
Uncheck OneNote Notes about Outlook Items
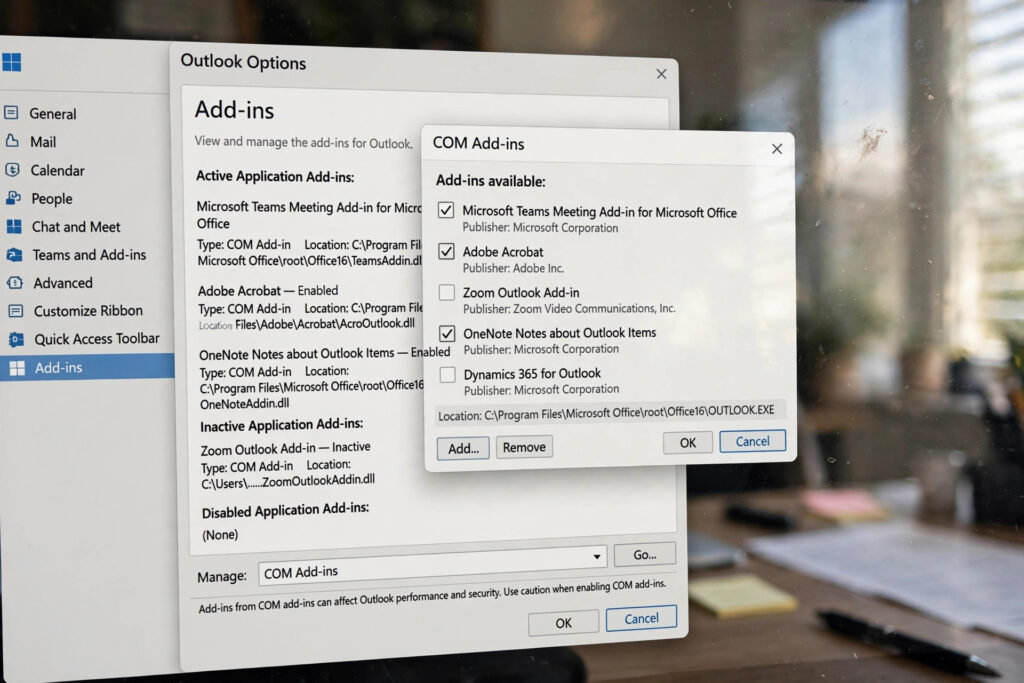tap(447, 334)
